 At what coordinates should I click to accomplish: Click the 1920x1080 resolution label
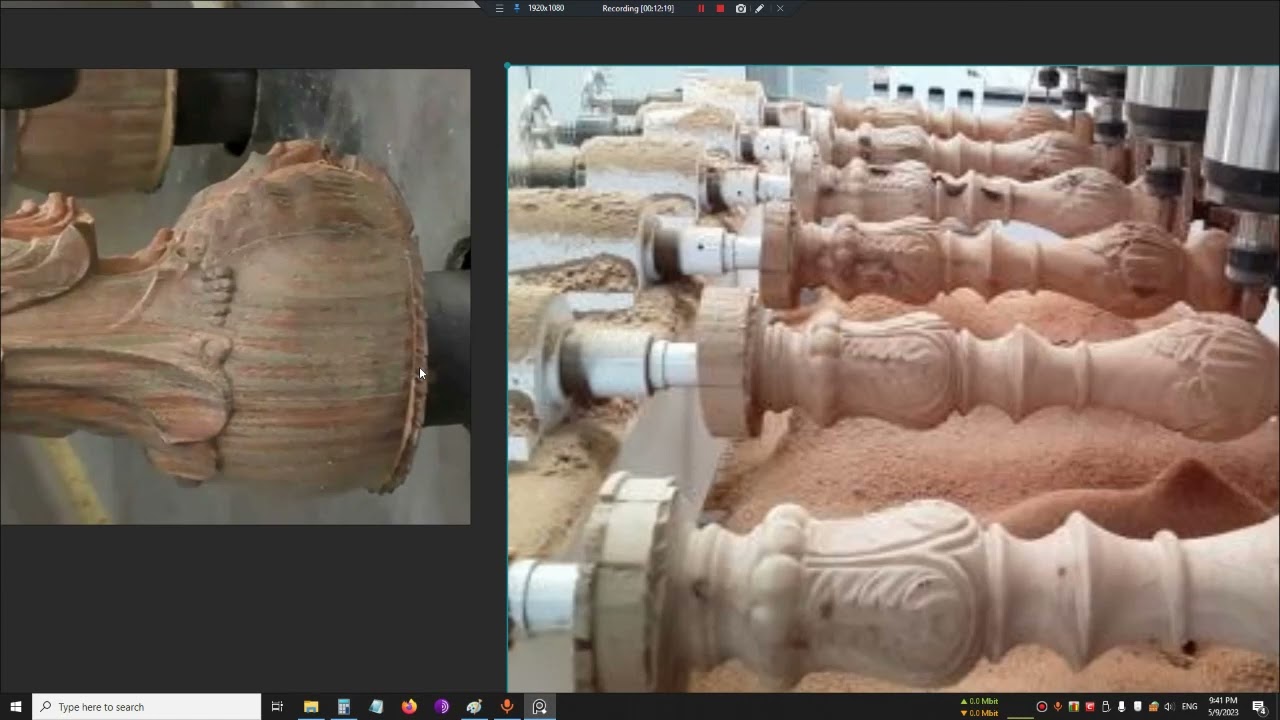(x=546, y=8)
